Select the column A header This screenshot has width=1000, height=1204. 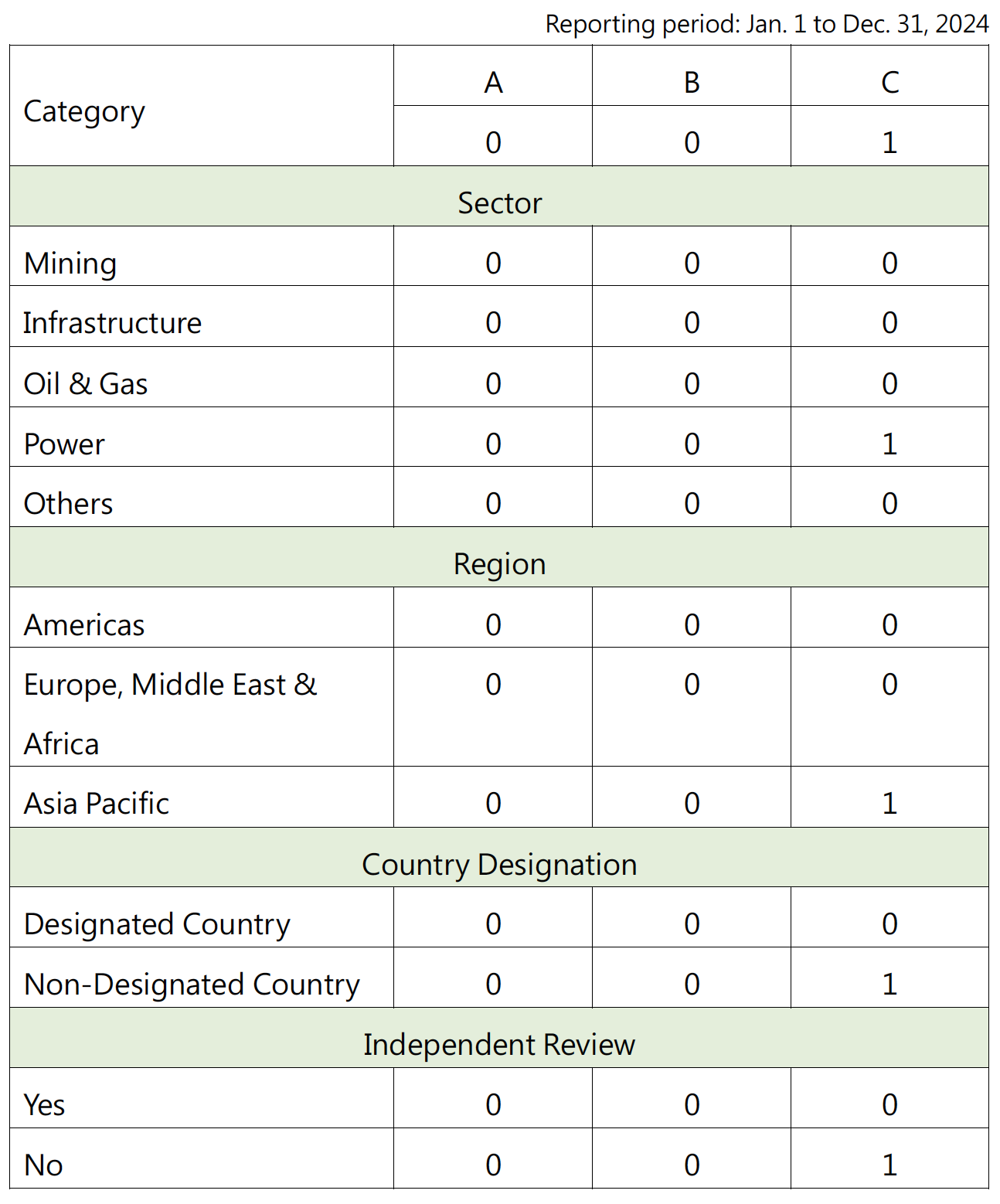(x=493, y=76)
